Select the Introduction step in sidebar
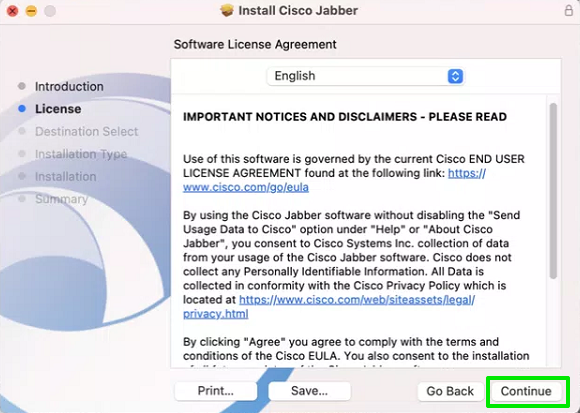 tap(69, 87)
